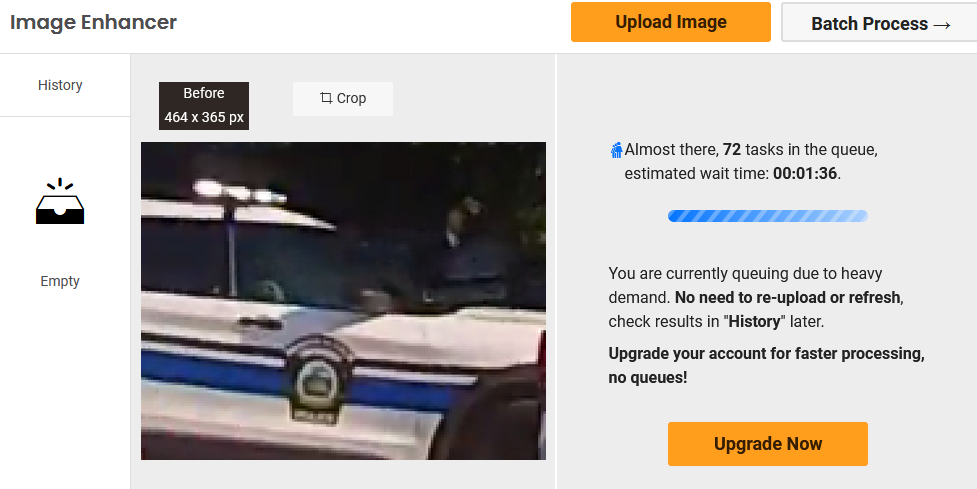The height and width of the screenshot is (489, 977).
Task: Select the Crop tool
Action: pos(343,98)
